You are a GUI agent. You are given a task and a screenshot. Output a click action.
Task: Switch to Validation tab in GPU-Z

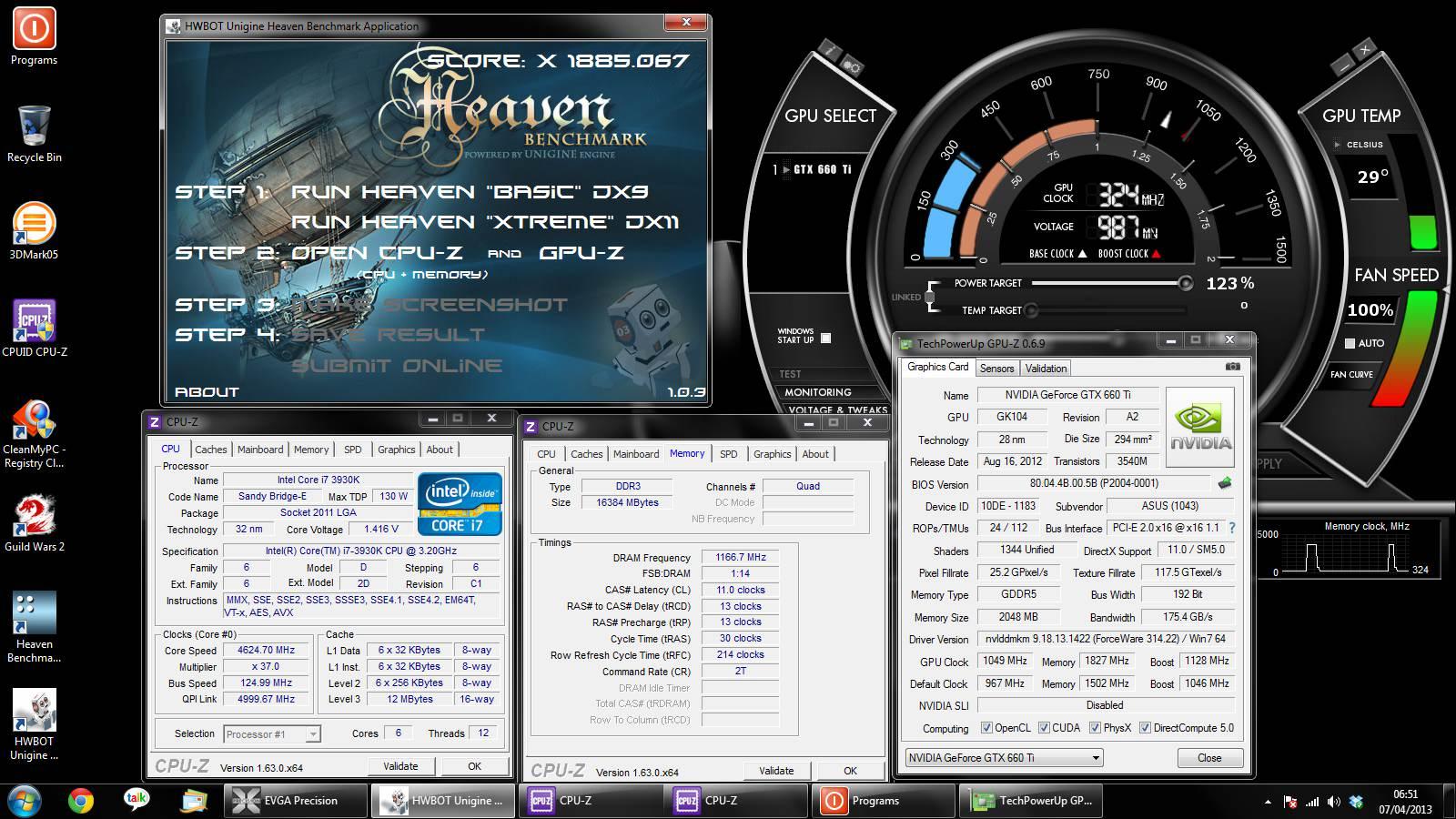1046,369
